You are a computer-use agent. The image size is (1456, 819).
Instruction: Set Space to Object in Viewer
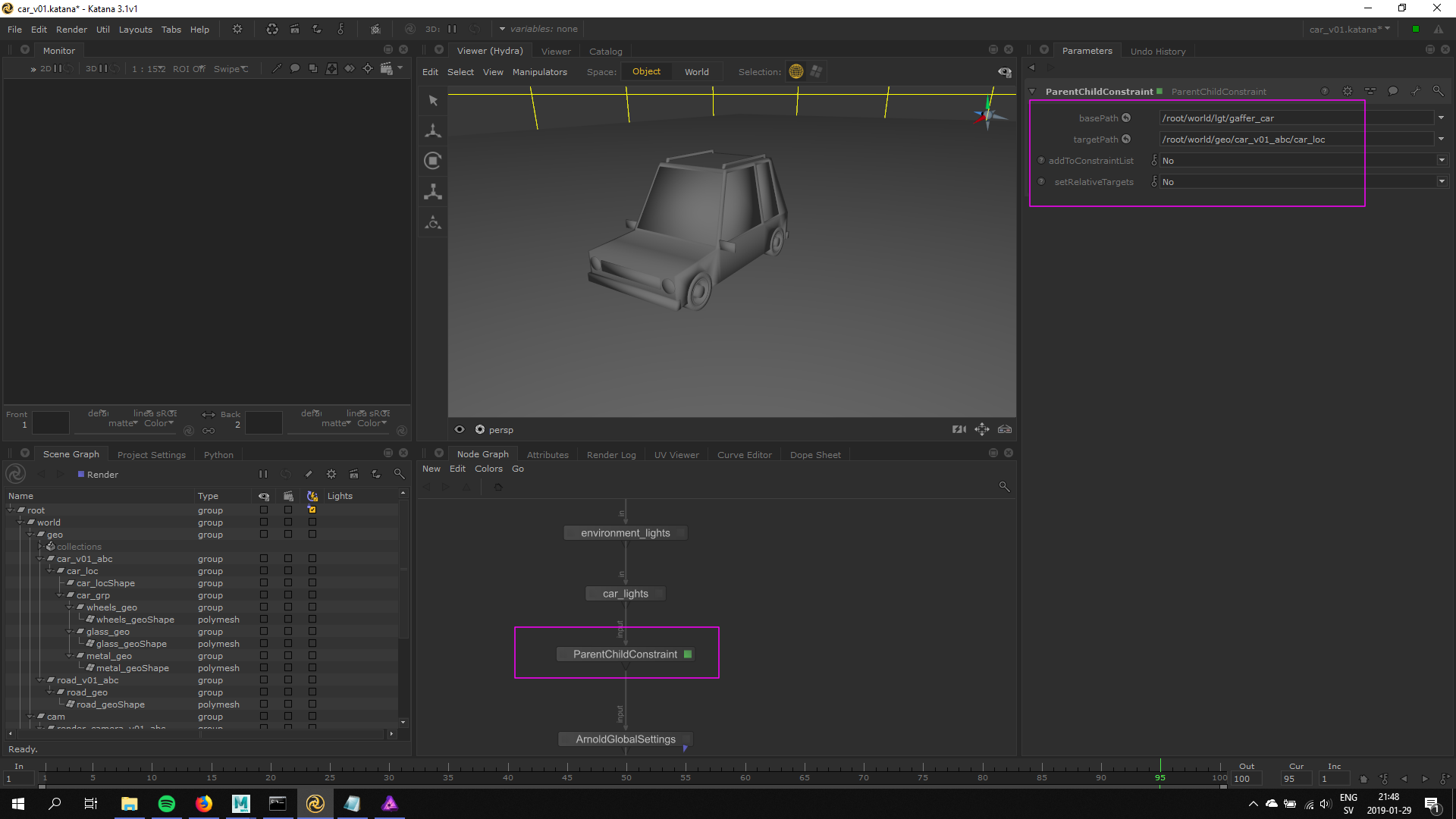tap(646, 71)
